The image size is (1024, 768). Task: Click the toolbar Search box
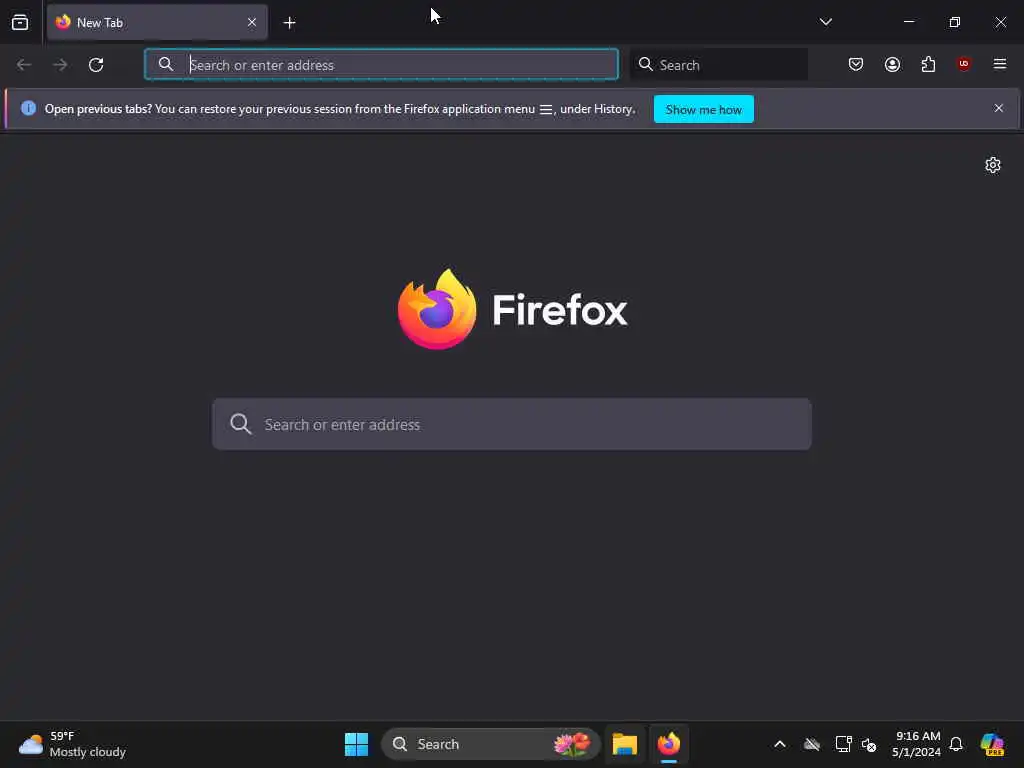pos(718,64)
